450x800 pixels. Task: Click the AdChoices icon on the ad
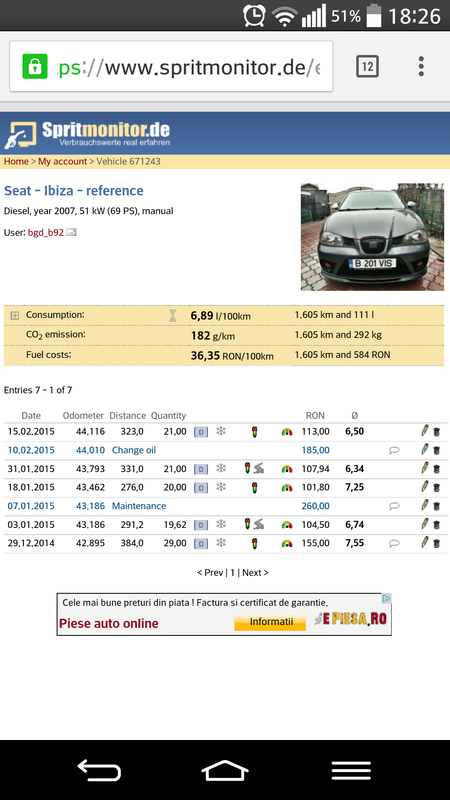click(387, 598)
